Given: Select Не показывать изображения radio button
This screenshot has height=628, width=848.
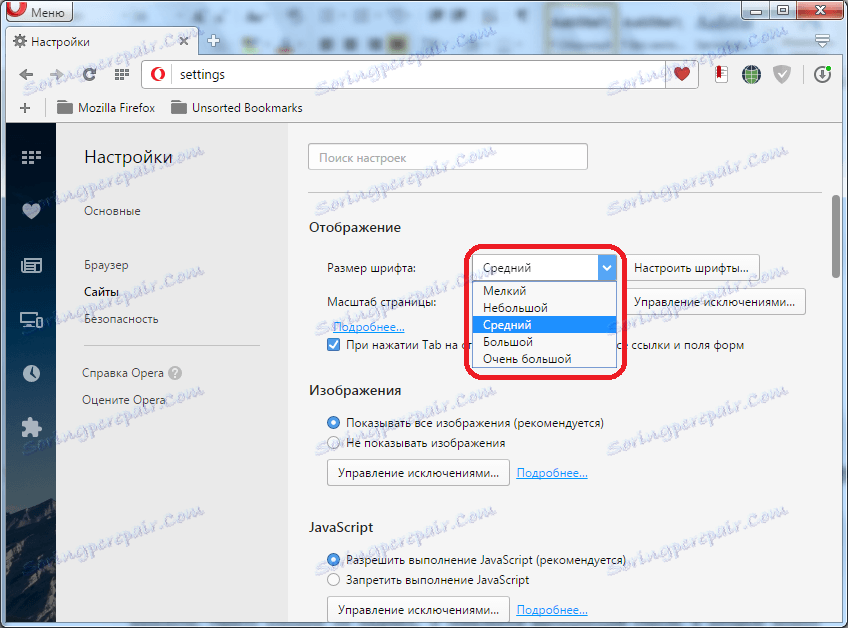Looking at the screenshot, I should tap(333, 442).
